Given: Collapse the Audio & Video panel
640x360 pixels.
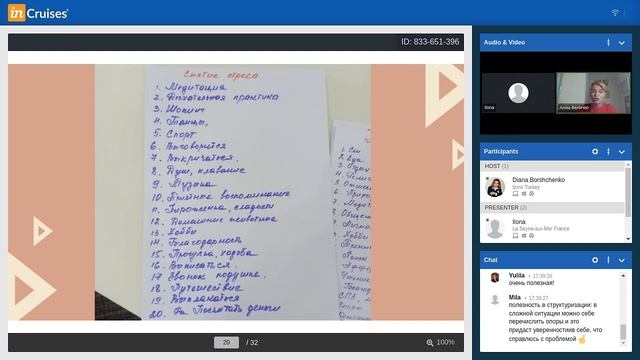Looking at the screenshot, I should pyautogui.click(x=622, y=42).
